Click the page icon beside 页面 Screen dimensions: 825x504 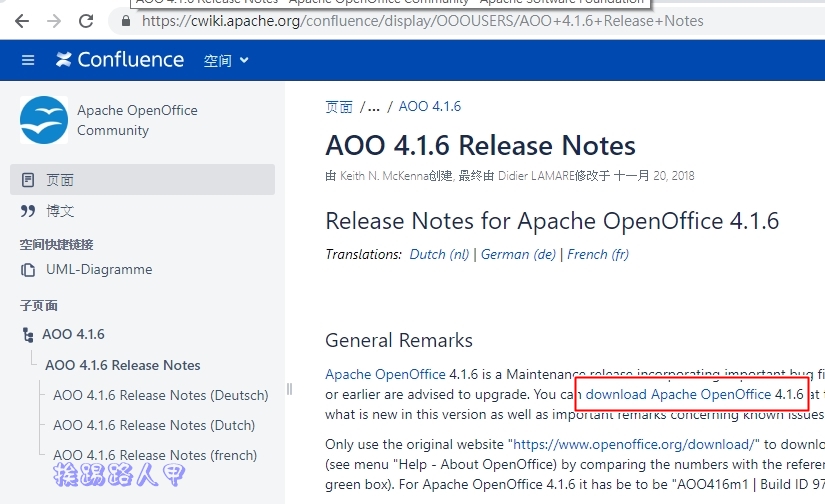click(x=28, y=180)
